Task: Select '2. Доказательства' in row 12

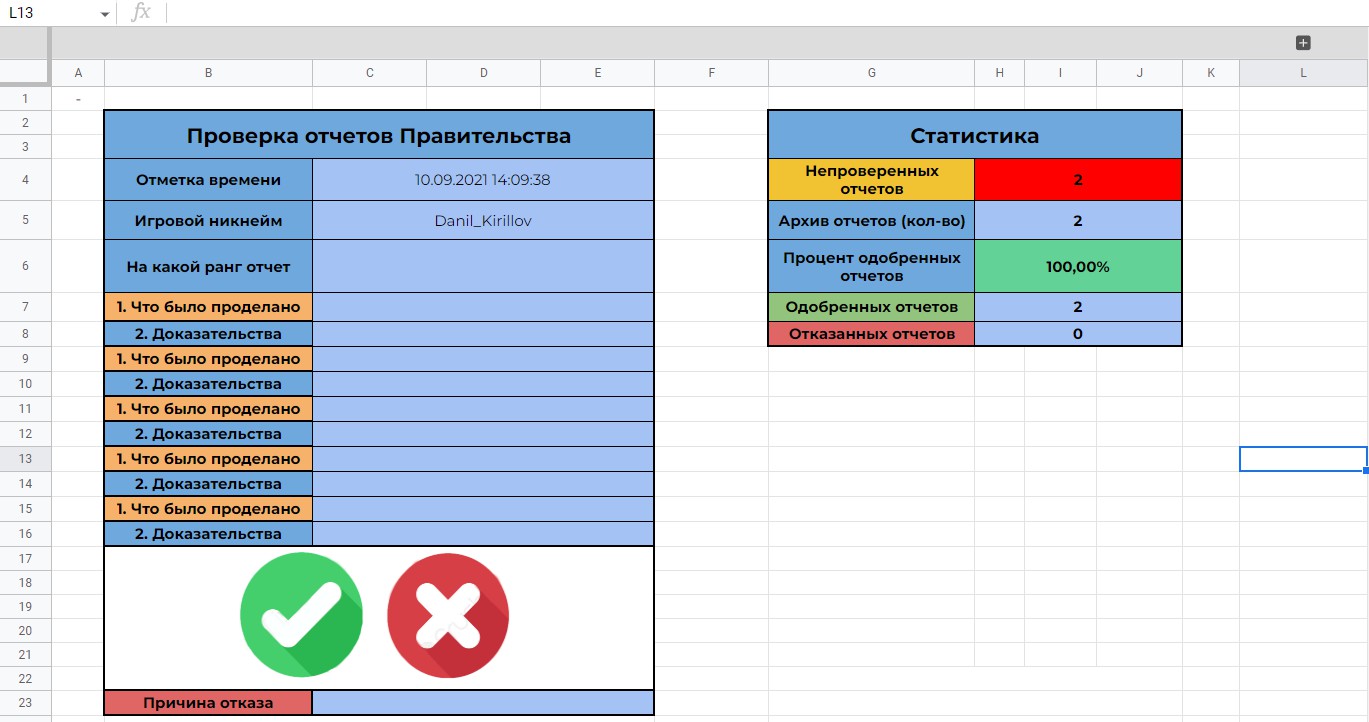Action: pyautogui.click(x=208, y=434)
